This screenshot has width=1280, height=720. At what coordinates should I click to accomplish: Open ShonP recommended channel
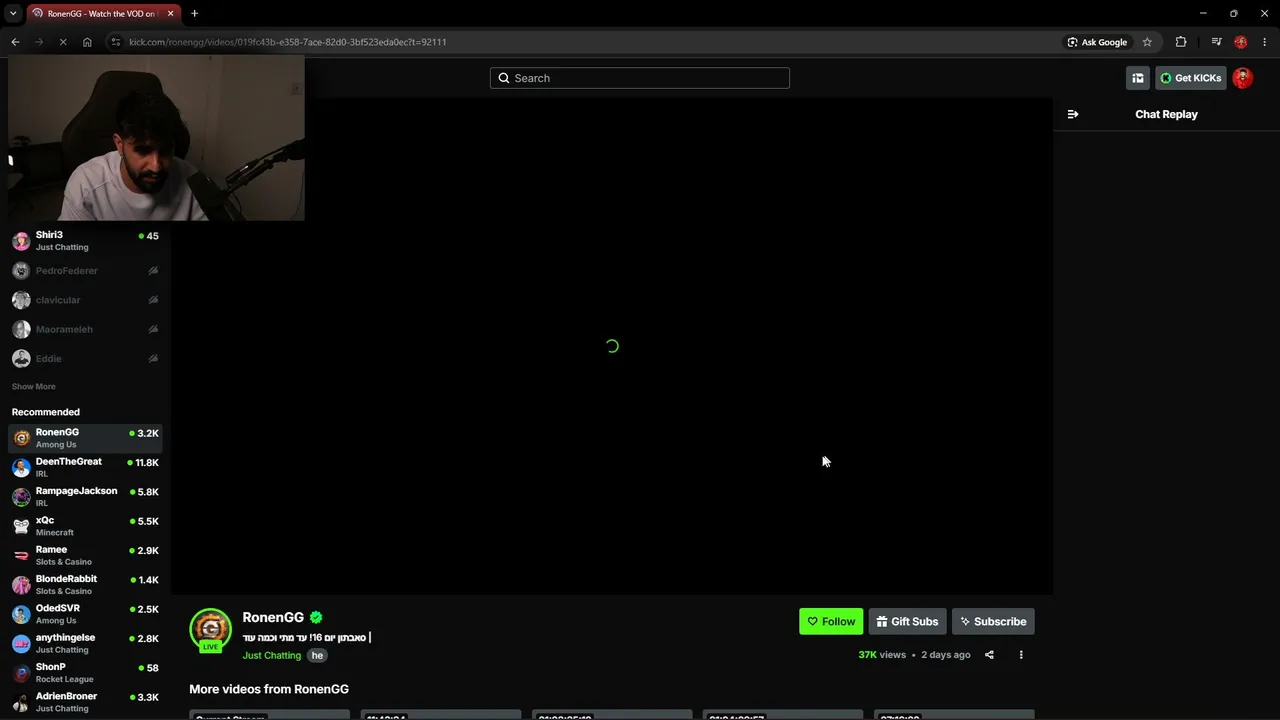click(85, 672)
